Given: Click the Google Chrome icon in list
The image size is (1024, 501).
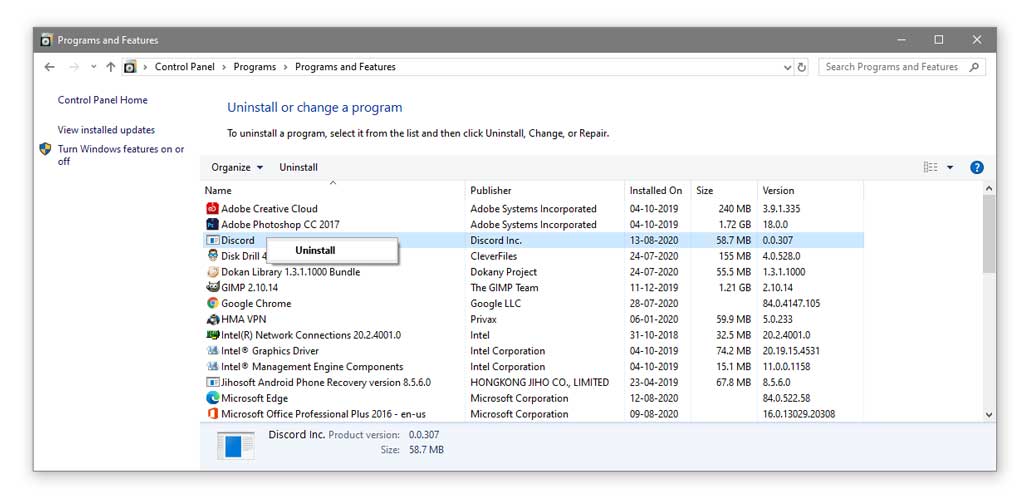Looking at the screenshot, I should (212, 303).
